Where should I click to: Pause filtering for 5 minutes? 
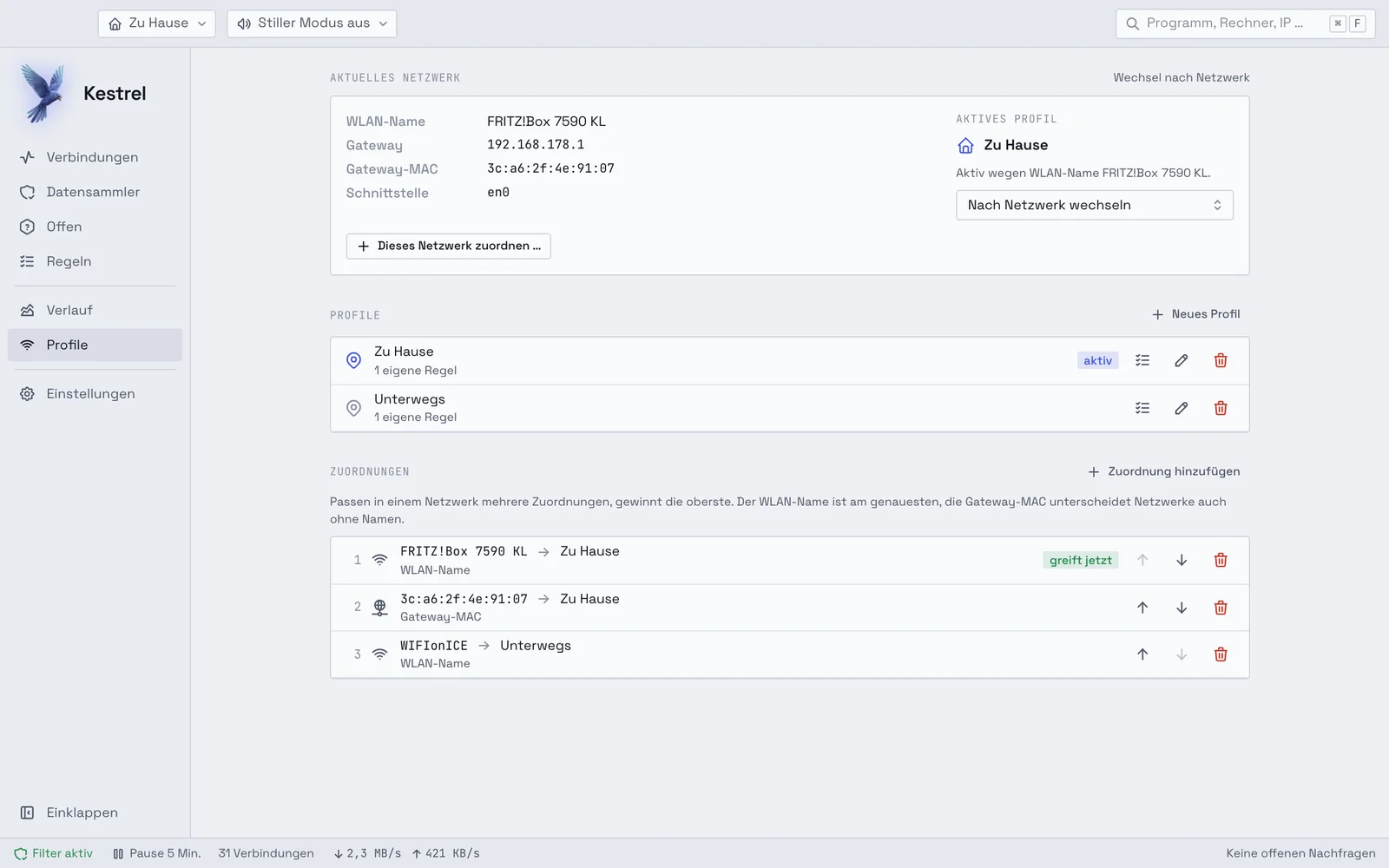157,853
